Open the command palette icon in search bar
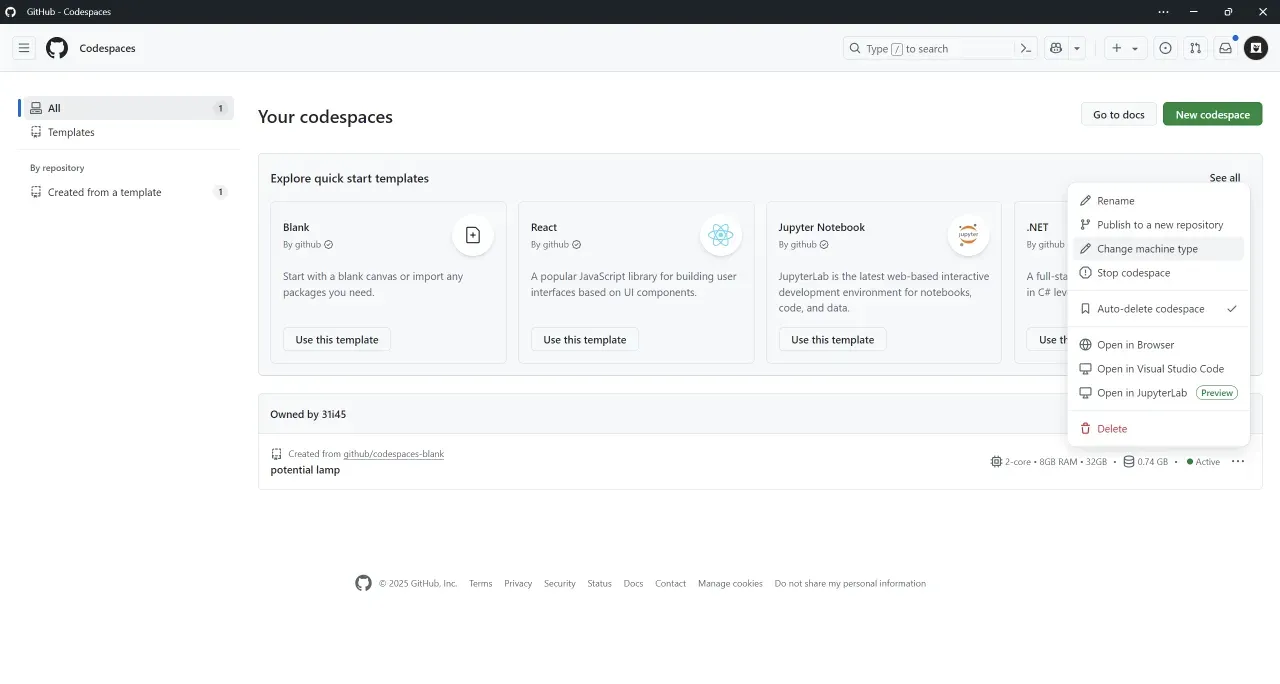Screen dimensions: 1280x684 (x=1025, y=48)
